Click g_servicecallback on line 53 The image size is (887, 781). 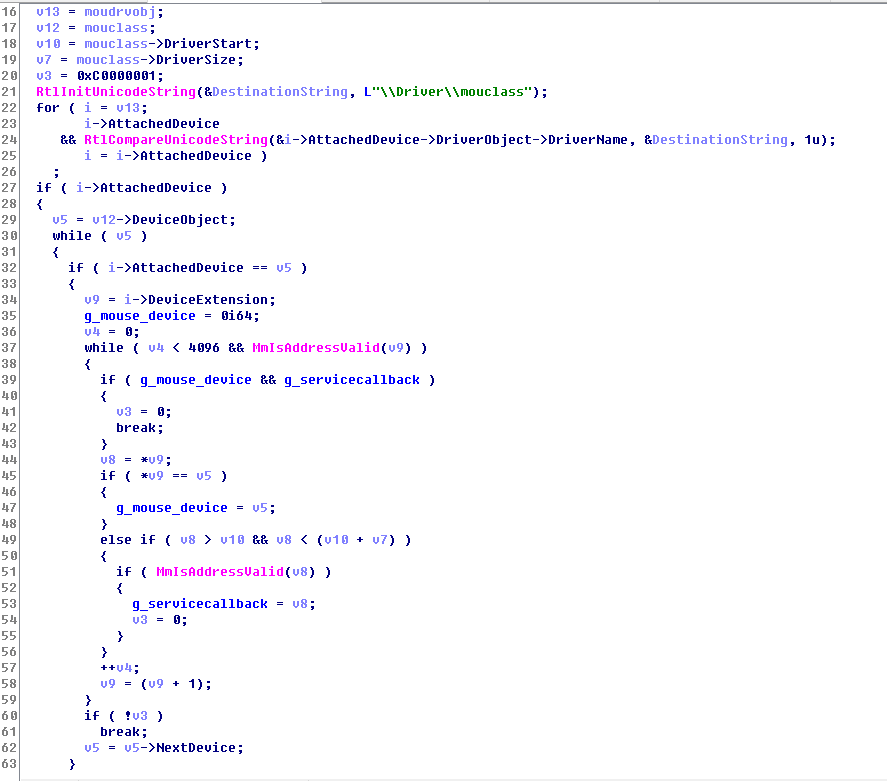200,604
